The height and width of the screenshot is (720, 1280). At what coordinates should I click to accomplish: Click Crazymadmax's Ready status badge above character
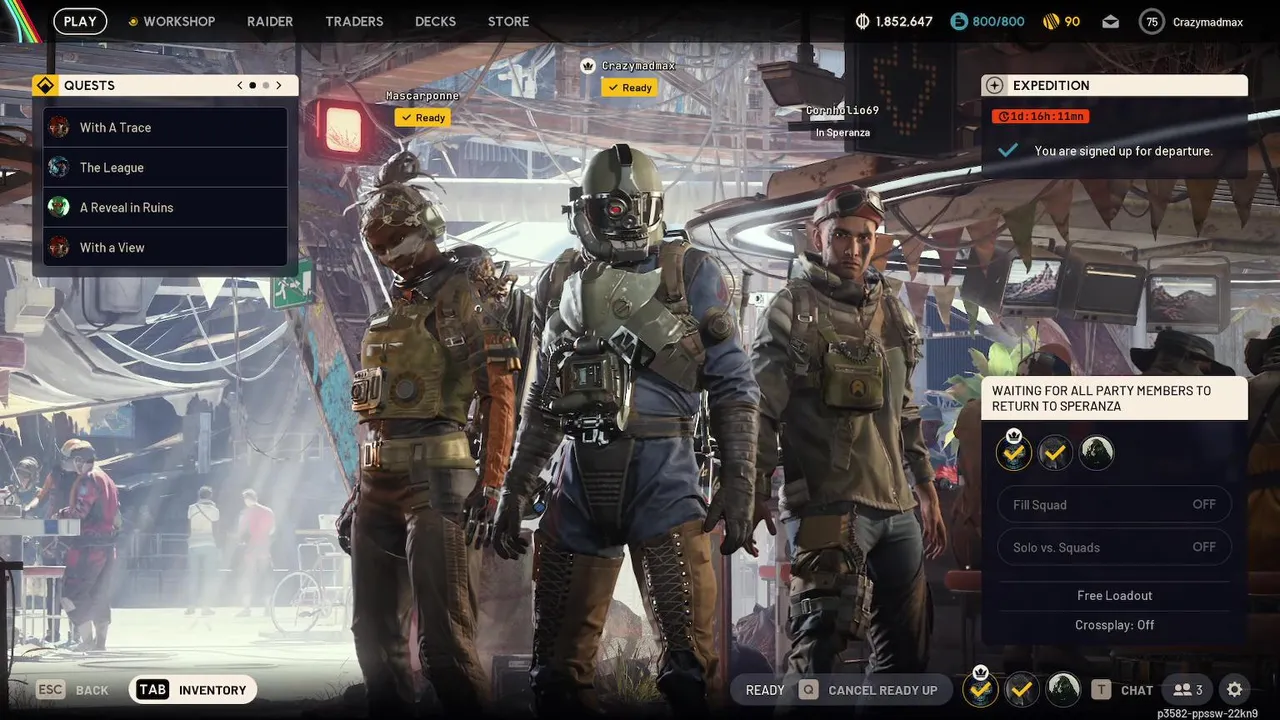click(629, 87)
